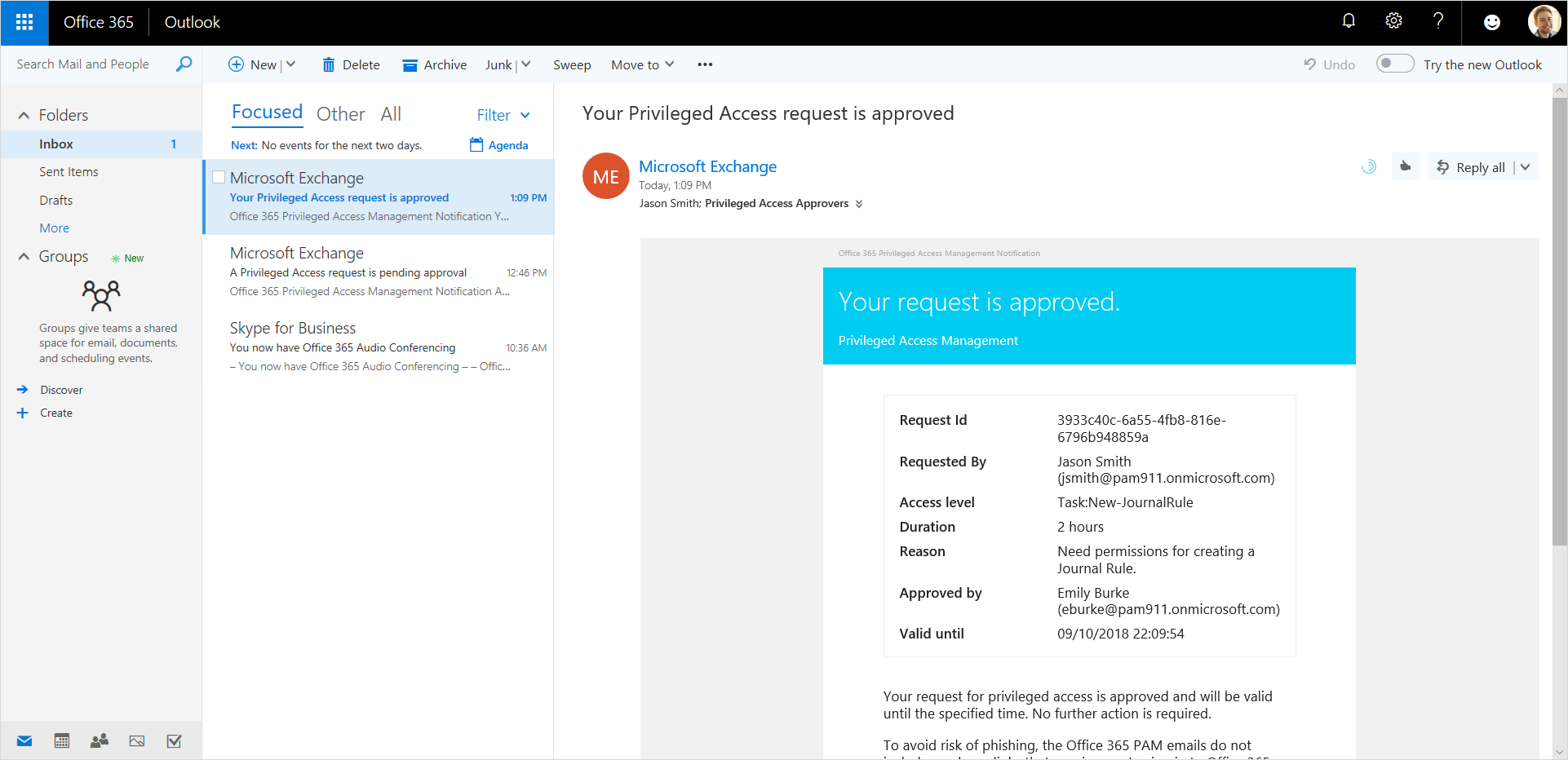Open the People icon in bottom navigation

(100, 741)
